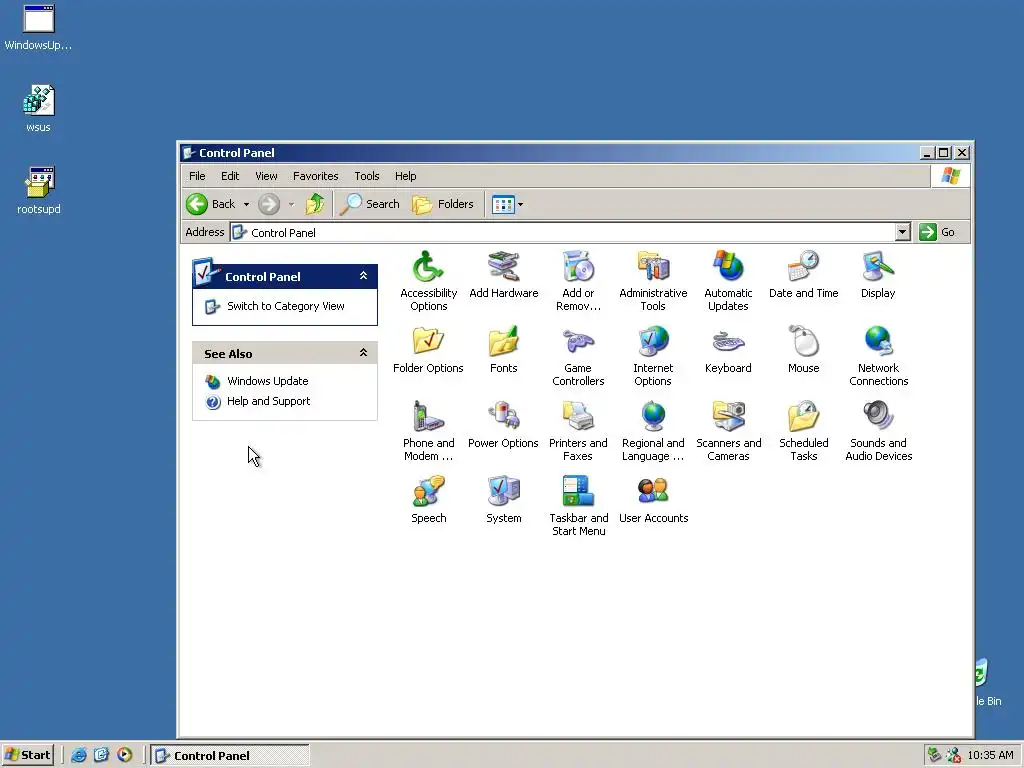
Task: Select the Date and Time icon
Action: [803, 274]
